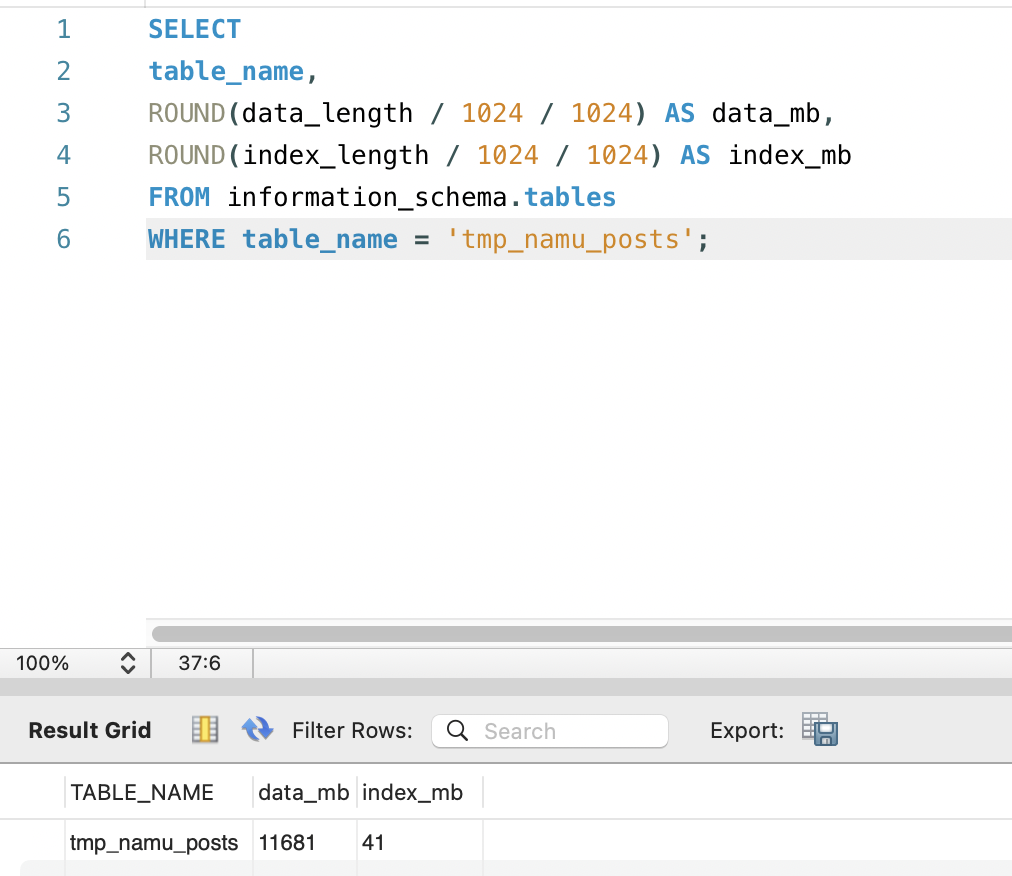Image resolution: width=1012 pixels, height=876 pixels.
Task: Select the tmp_namu_posts result cell
Action: tap(154, 843)
